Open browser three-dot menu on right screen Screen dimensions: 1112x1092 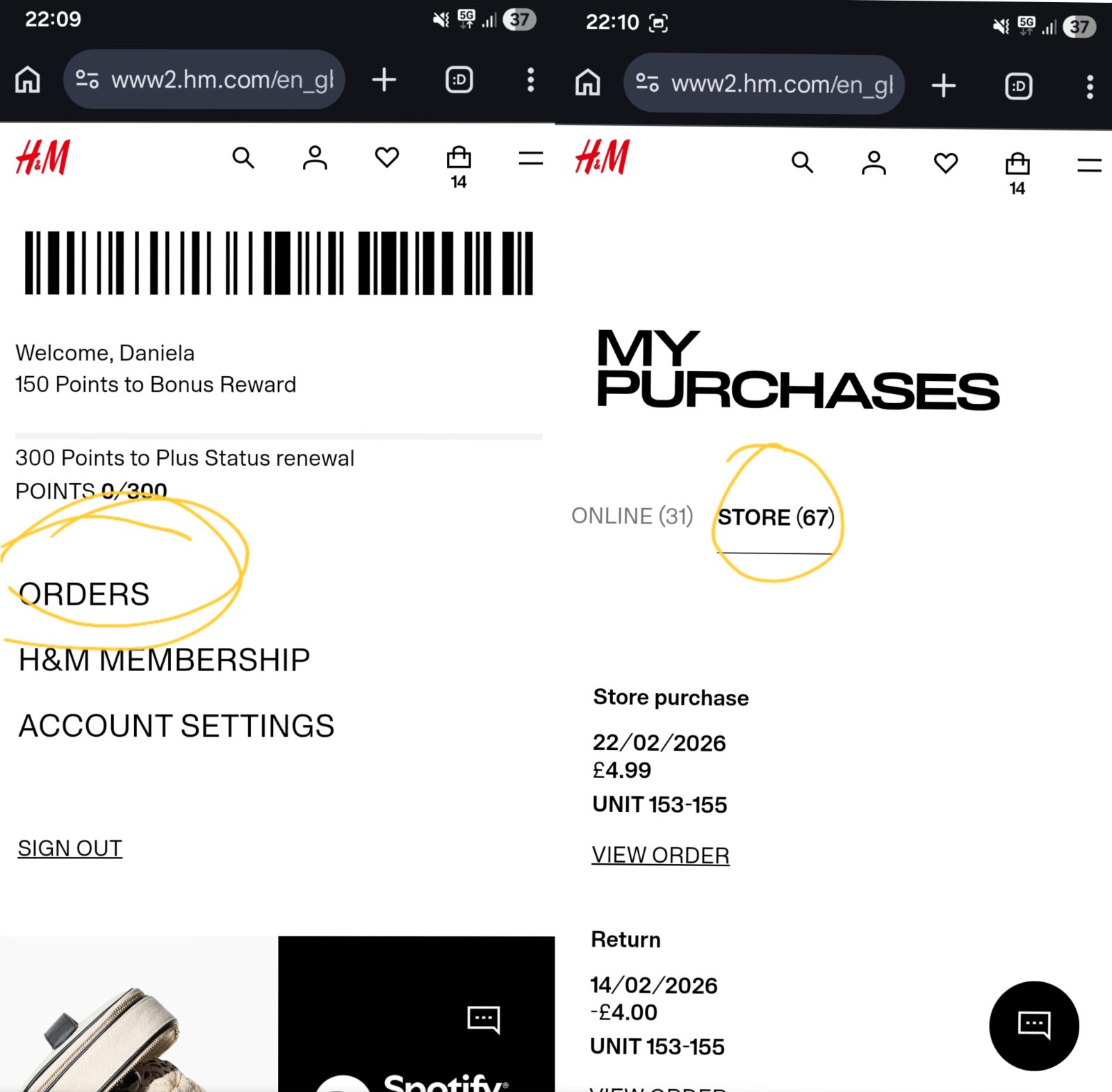click(x=1090, y=86)
